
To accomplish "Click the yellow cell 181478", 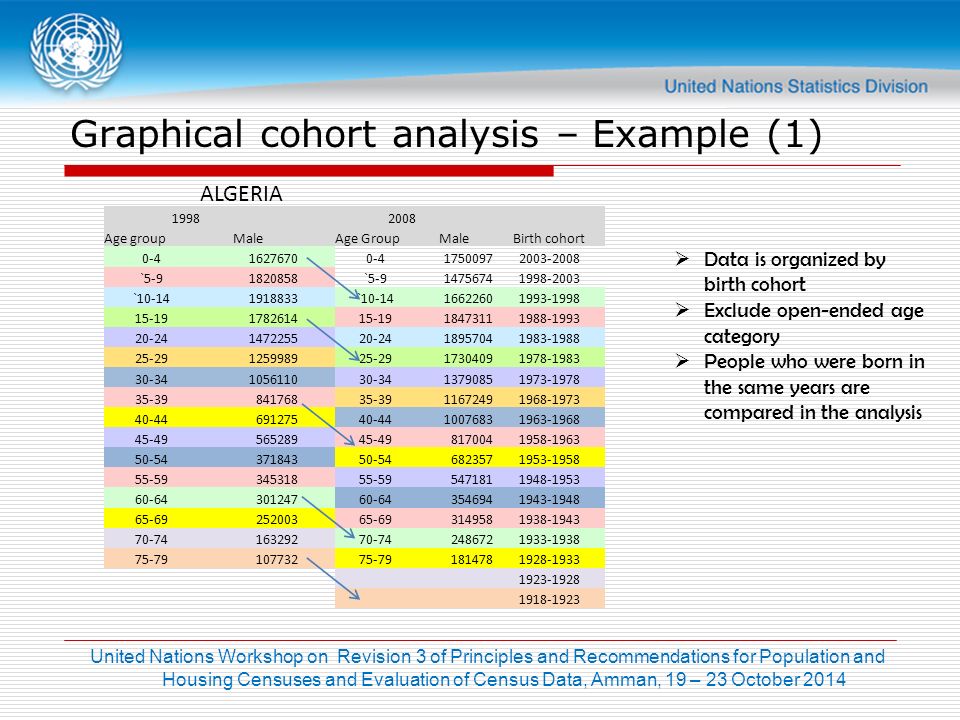I will tap(471, 560).
